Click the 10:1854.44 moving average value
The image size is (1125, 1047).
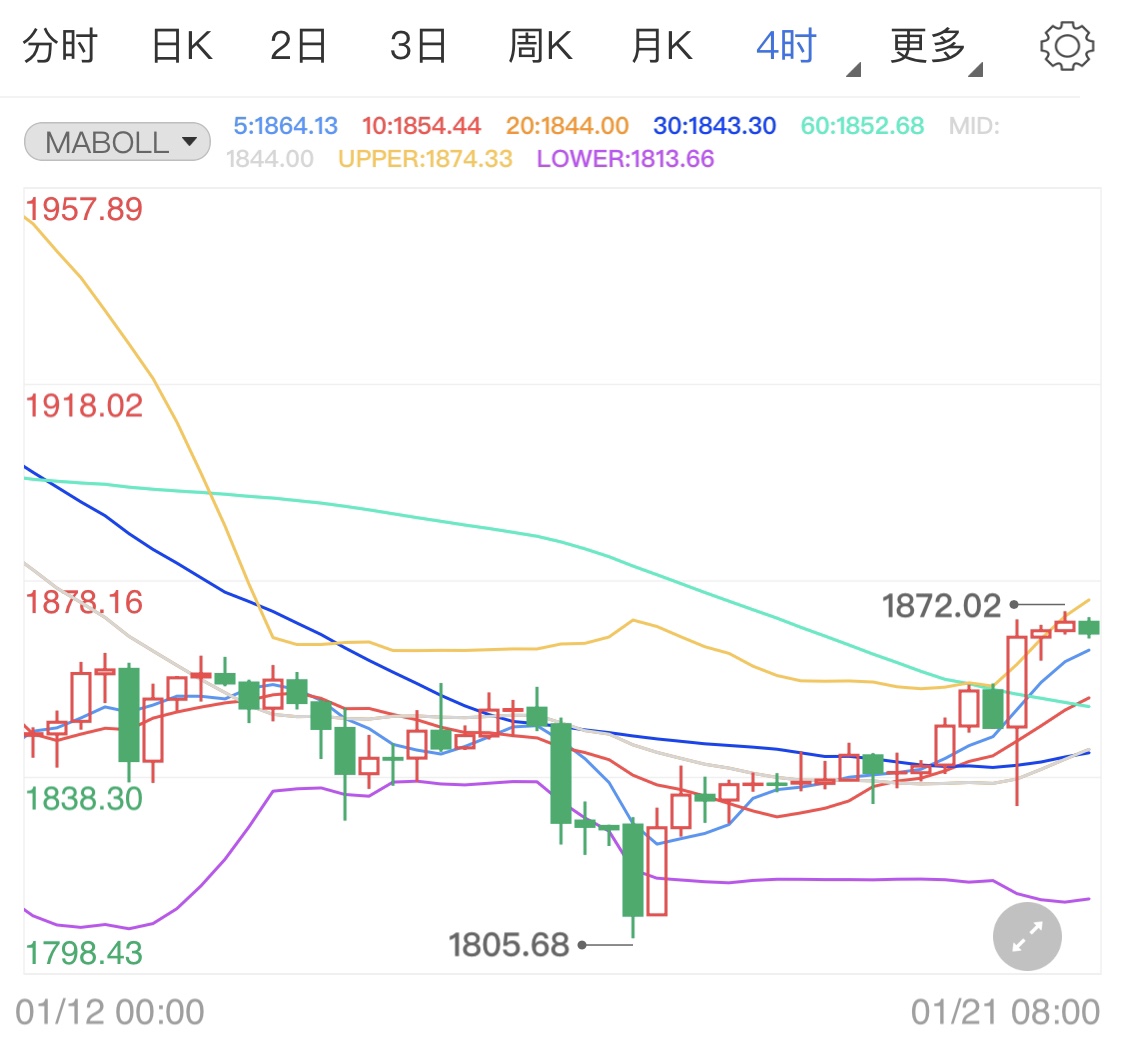click(x=421, y=126)
